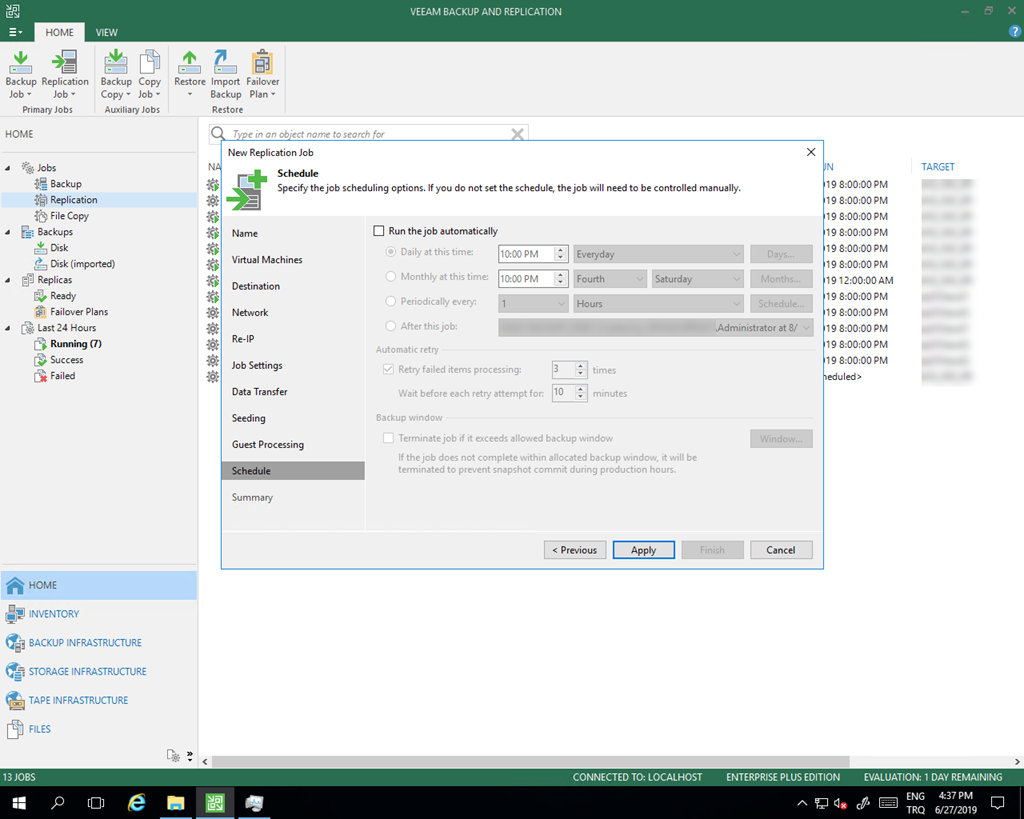Click the Previous button
This screenshot has width=1024, height=819.
point(575,550)
